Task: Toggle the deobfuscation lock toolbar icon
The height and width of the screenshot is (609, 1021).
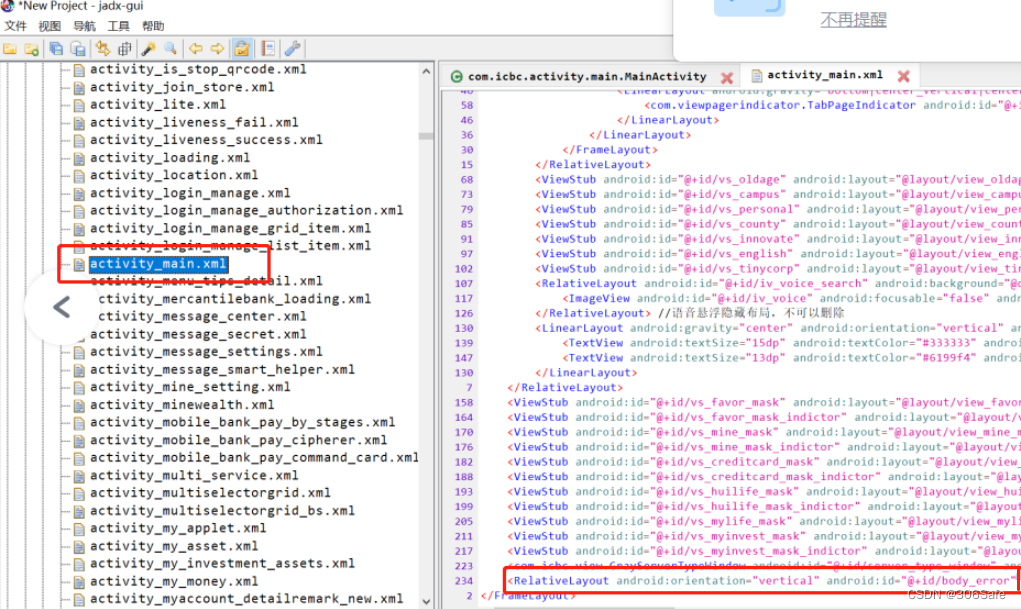Action: point(242,49)
